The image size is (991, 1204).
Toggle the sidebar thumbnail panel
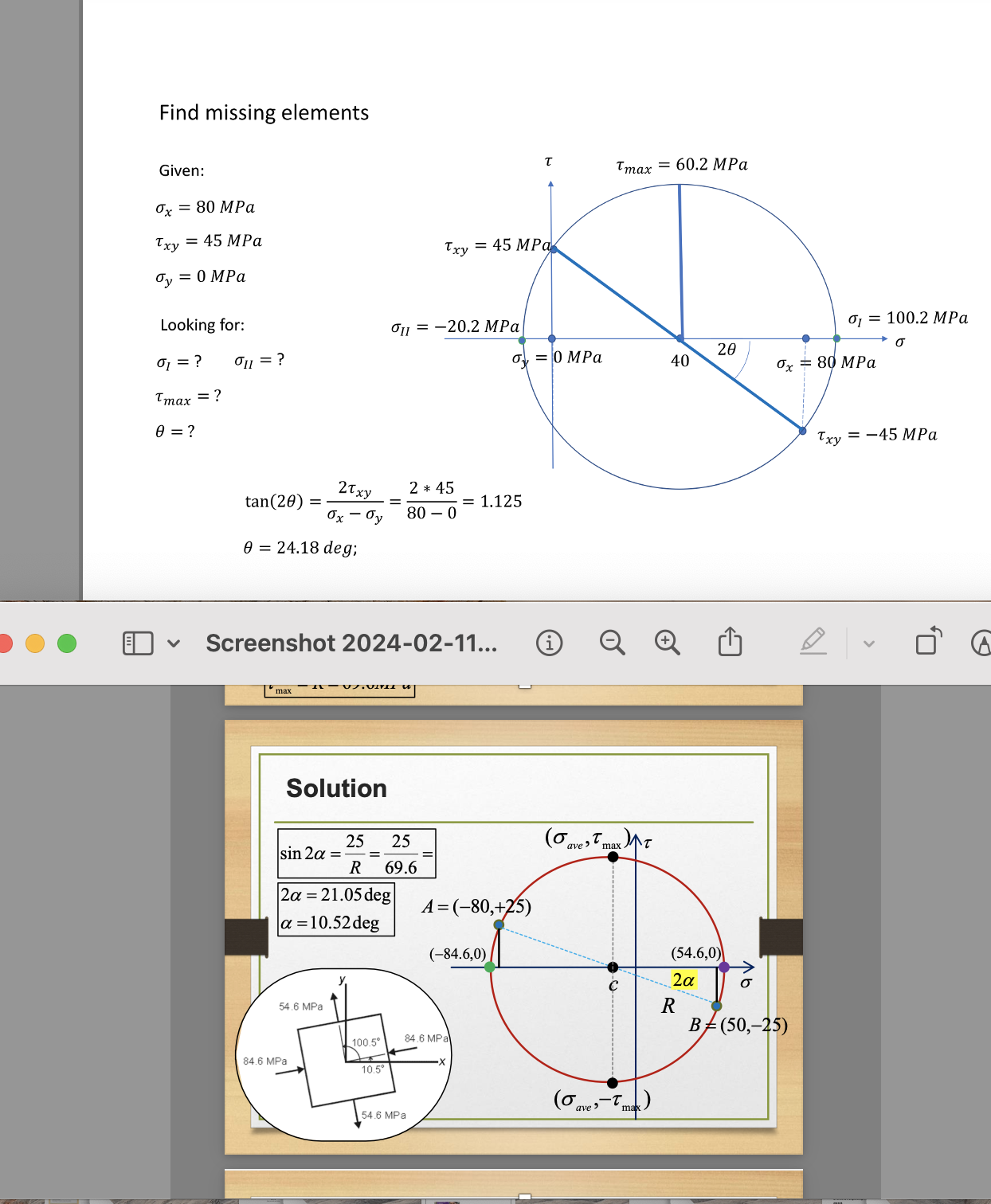click(x=137, y=643)
